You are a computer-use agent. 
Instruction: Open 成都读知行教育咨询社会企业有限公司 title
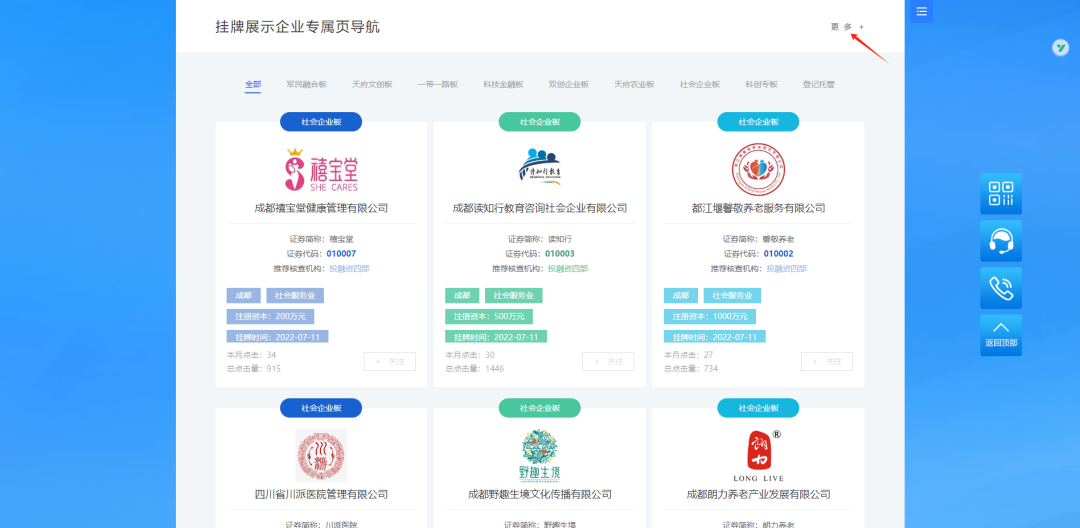(540, 208)
